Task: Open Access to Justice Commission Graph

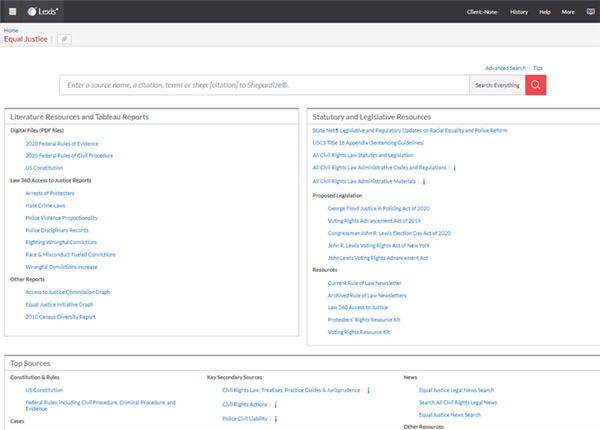Action: click(x=68, y=292)
